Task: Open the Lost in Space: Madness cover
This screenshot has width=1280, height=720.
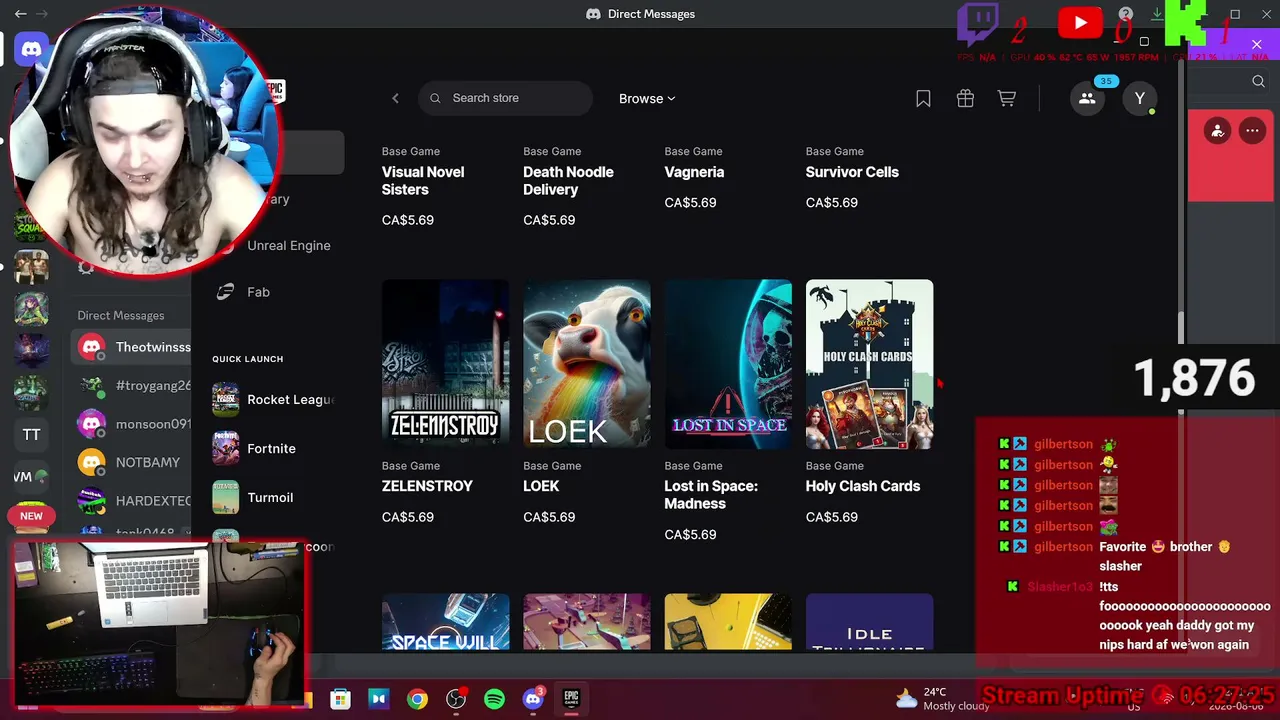Action: click(x=728, y=364)
